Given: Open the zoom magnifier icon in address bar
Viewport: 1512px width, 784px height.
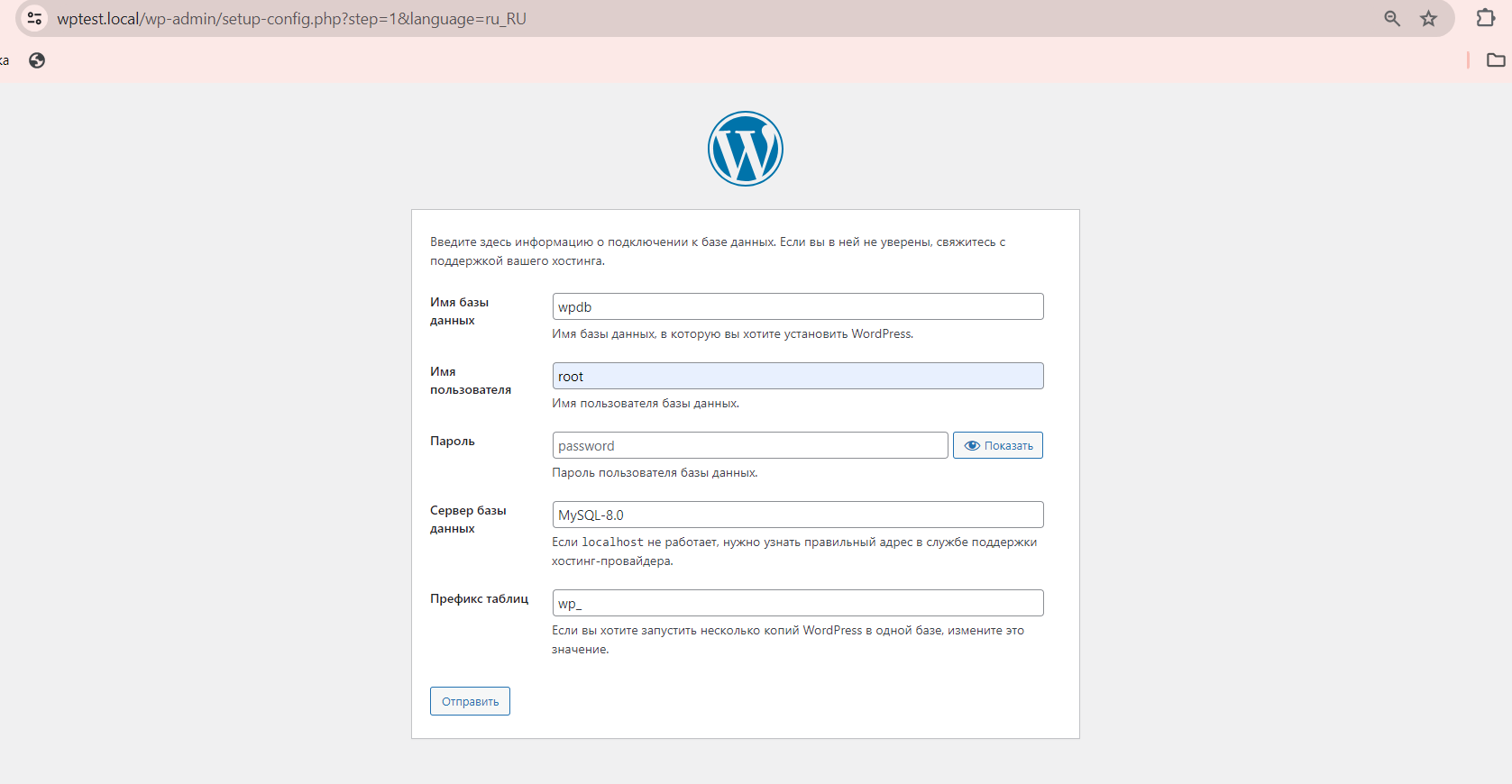Looking at the screenshot, I should (x=1392, y=18).
